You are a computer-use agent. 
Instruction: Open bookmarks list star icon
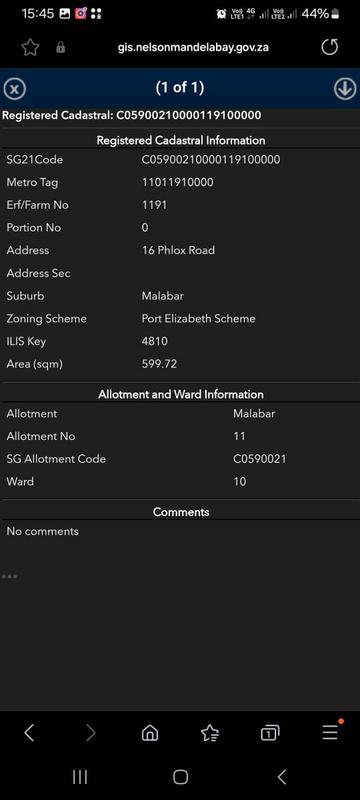(210, 733)
